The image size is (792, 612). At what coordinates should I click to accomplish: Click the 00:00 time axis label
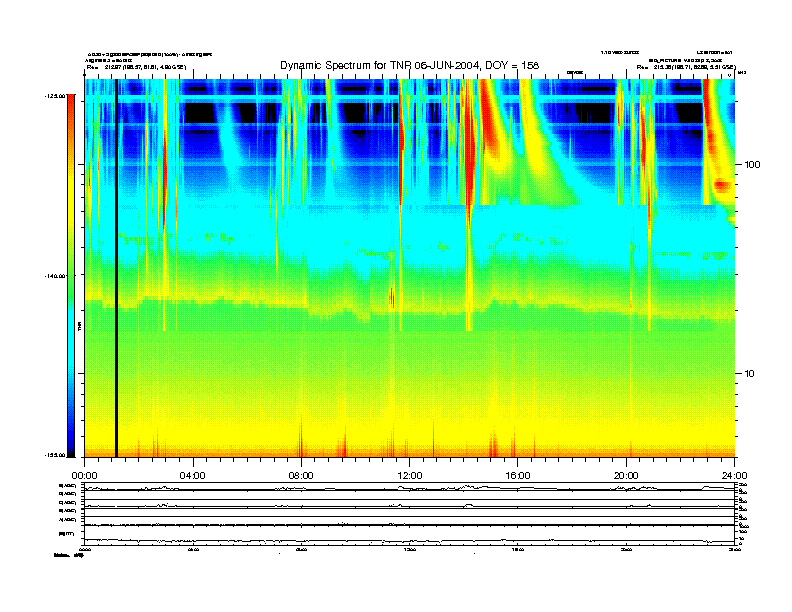tap(84, 475)
